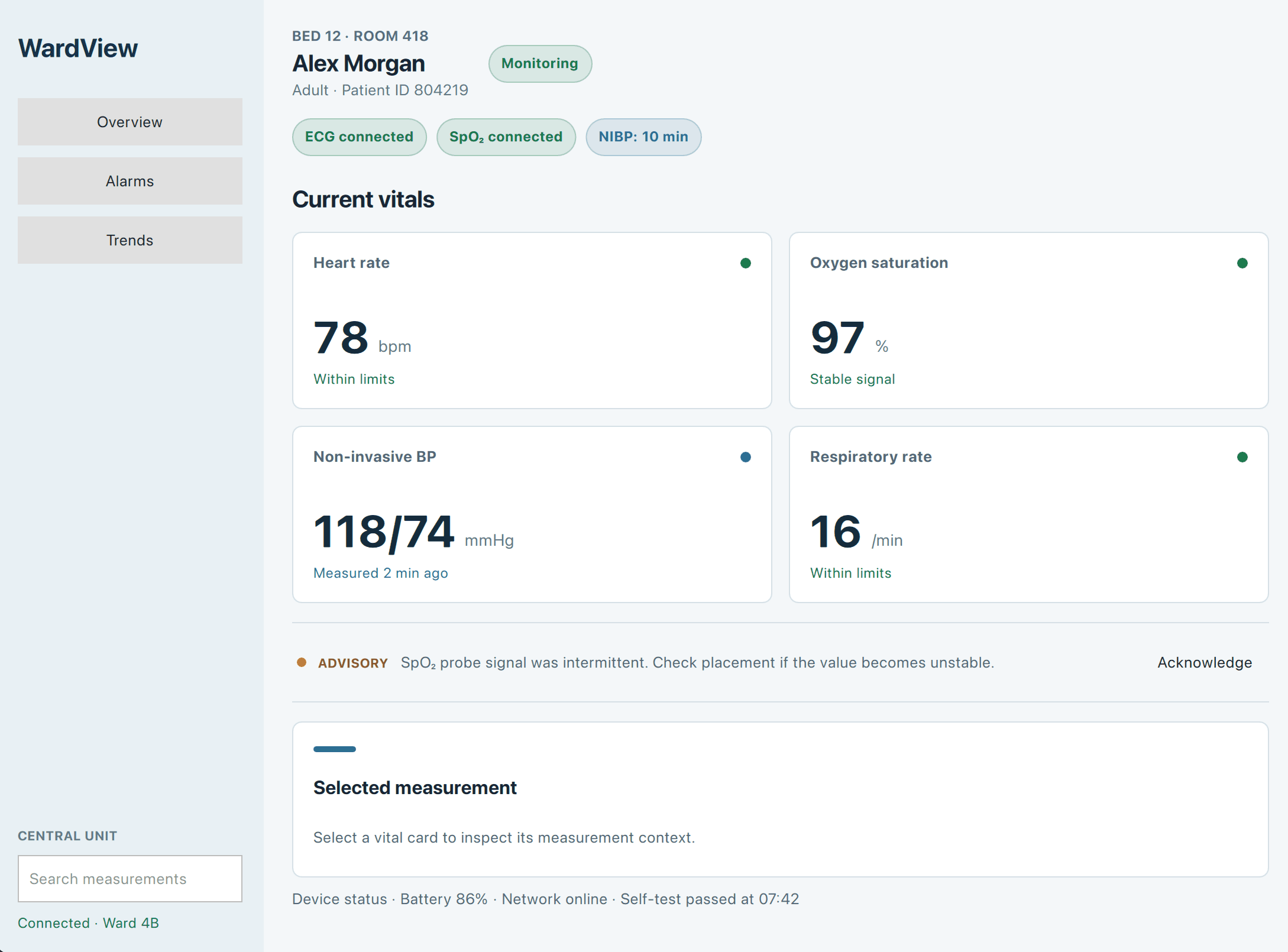Go to the Alarms page

[130, 181]
